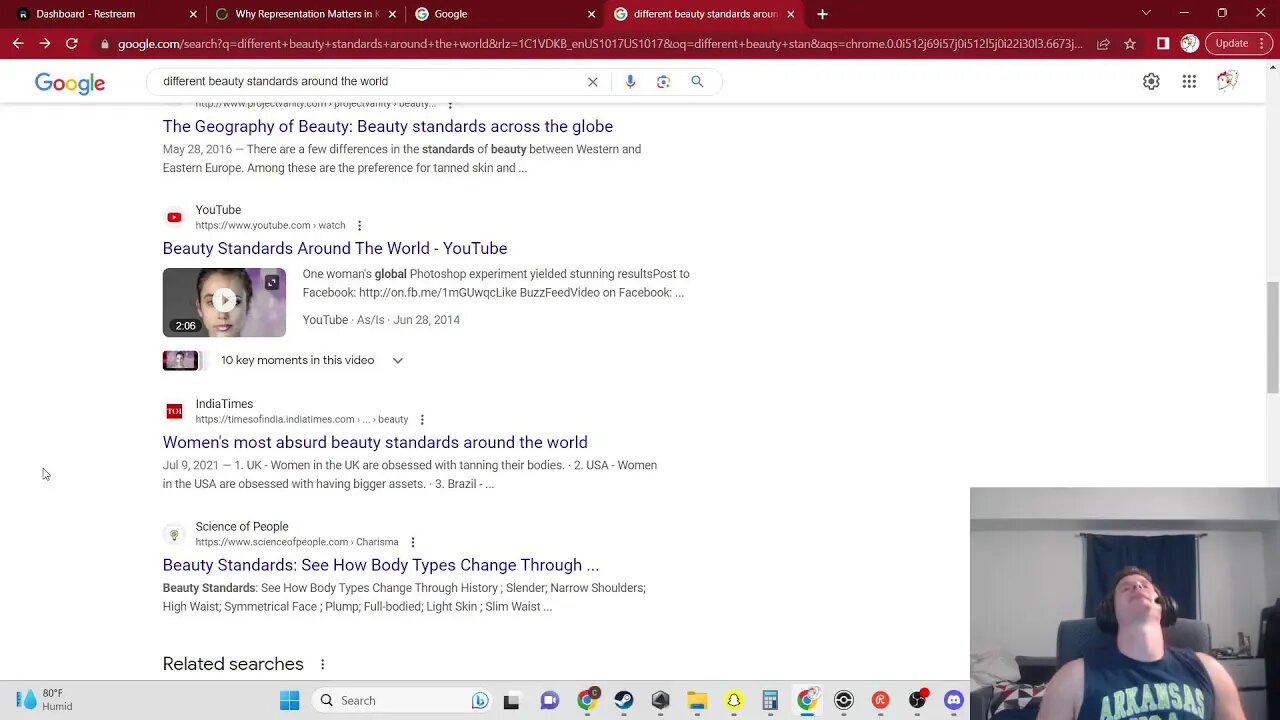Click the page vertical scrollbar thumb
Viewport: 1280px width, 720px height.
pos(1272,338)
